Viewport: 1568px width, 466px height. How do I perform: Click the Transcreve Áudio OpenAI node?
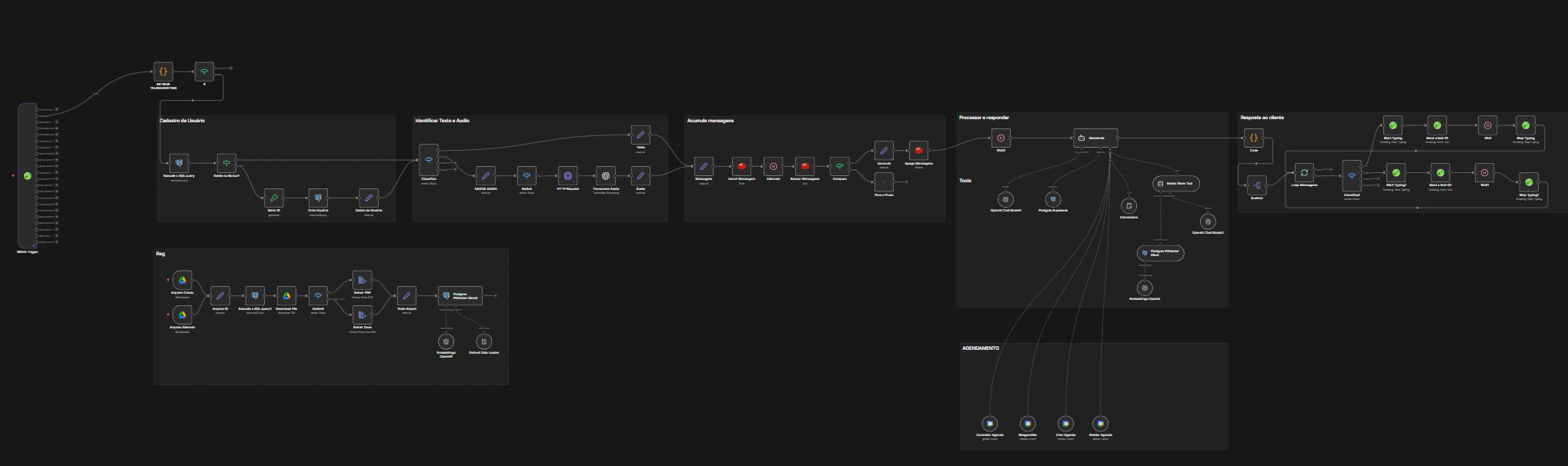coord(606,176)
